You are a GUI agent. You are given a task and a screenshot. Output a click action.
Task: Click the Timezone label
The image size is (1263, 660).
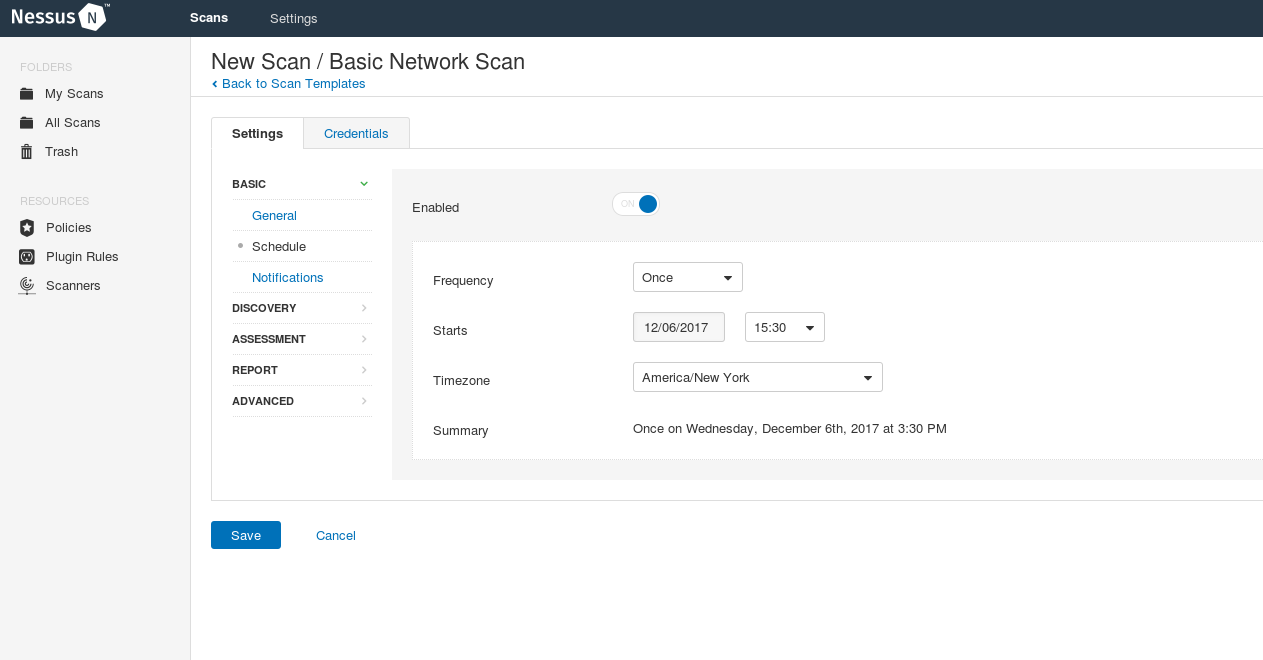tap(461, 381)
